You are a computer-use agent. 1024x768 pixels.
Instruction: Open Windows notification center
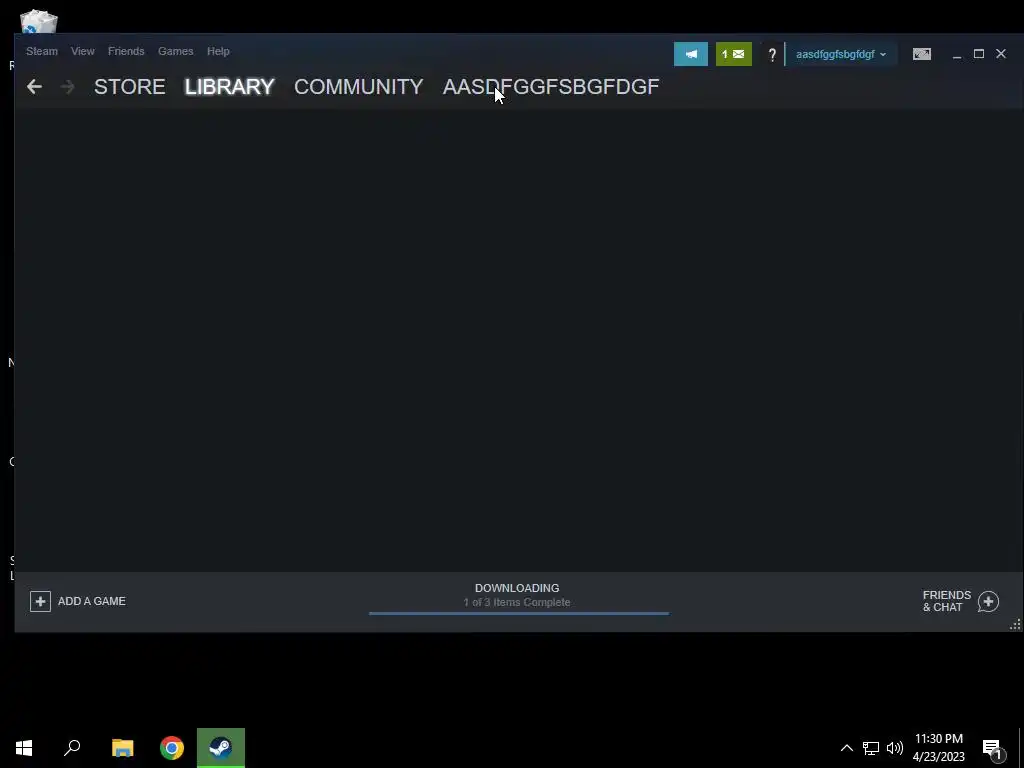click(x=993, y=748)
